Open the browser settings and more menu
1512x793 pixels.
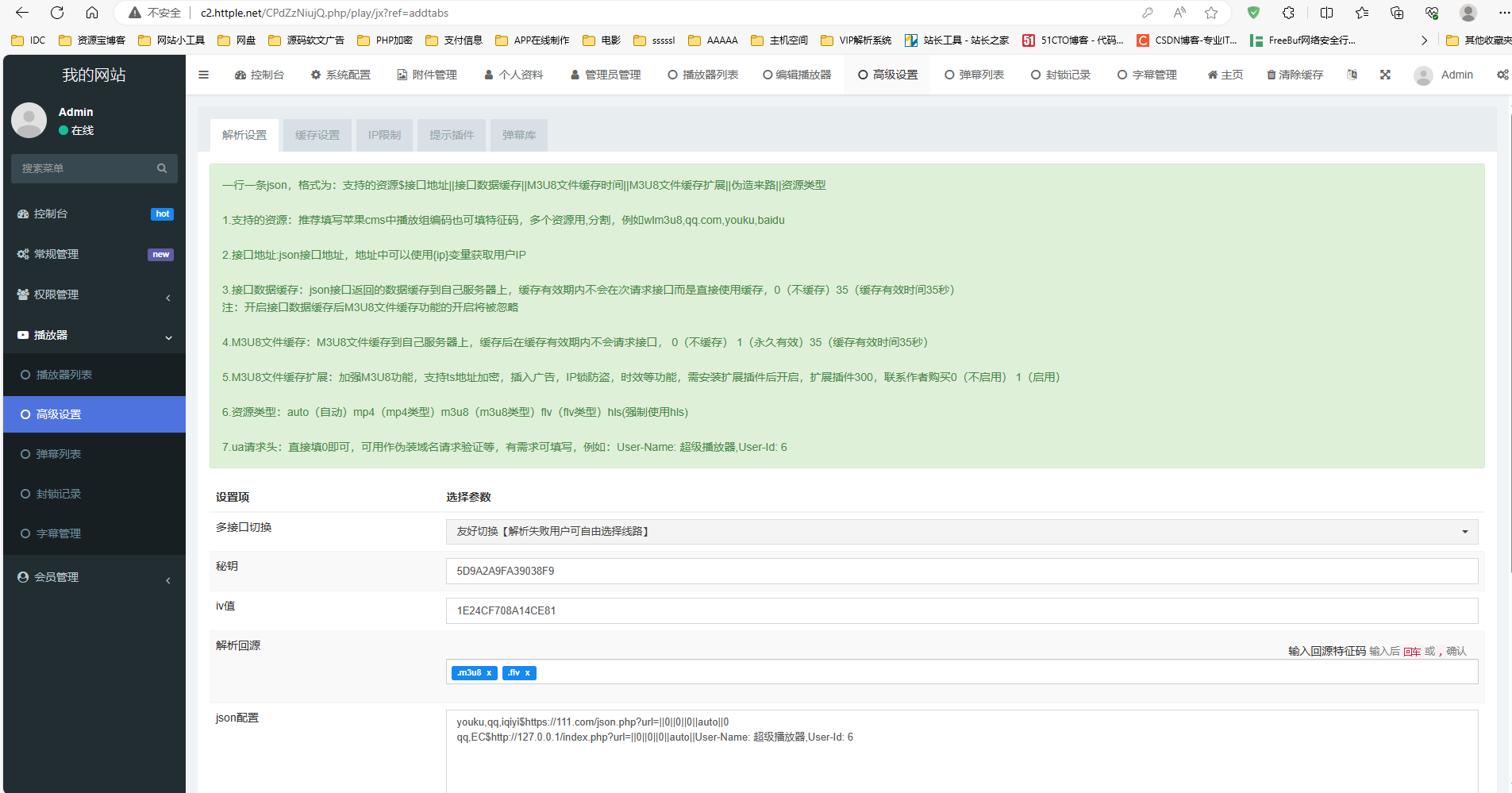click(1503, 13)
